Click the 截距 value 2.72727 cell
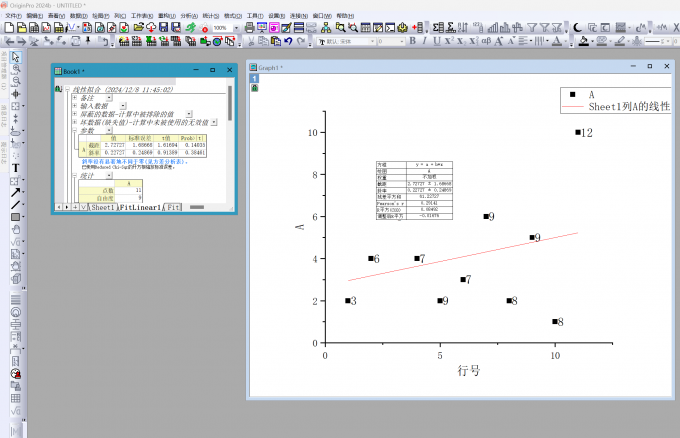Image resolution: width=680 pixels, height=438 pixels. click(114, 145)
